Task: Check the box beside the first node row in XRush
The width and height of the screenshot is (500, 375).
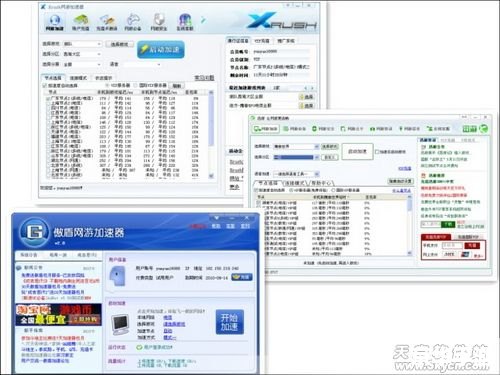Action: pos(48,99)
